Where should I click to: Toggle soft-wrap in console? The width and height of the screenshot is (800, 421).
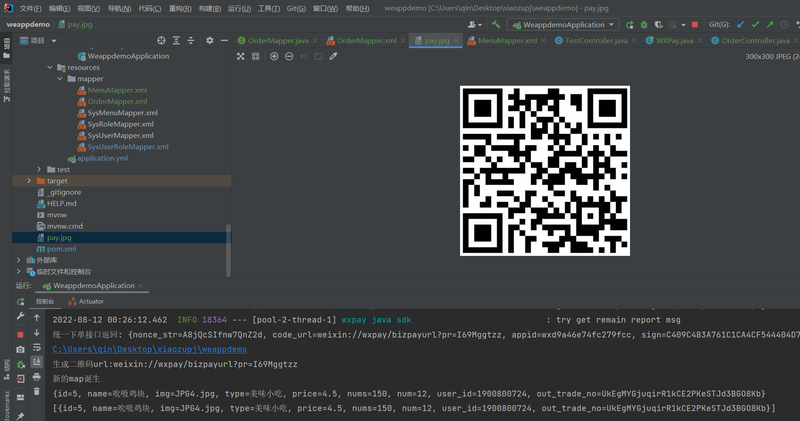pos(37,348)
